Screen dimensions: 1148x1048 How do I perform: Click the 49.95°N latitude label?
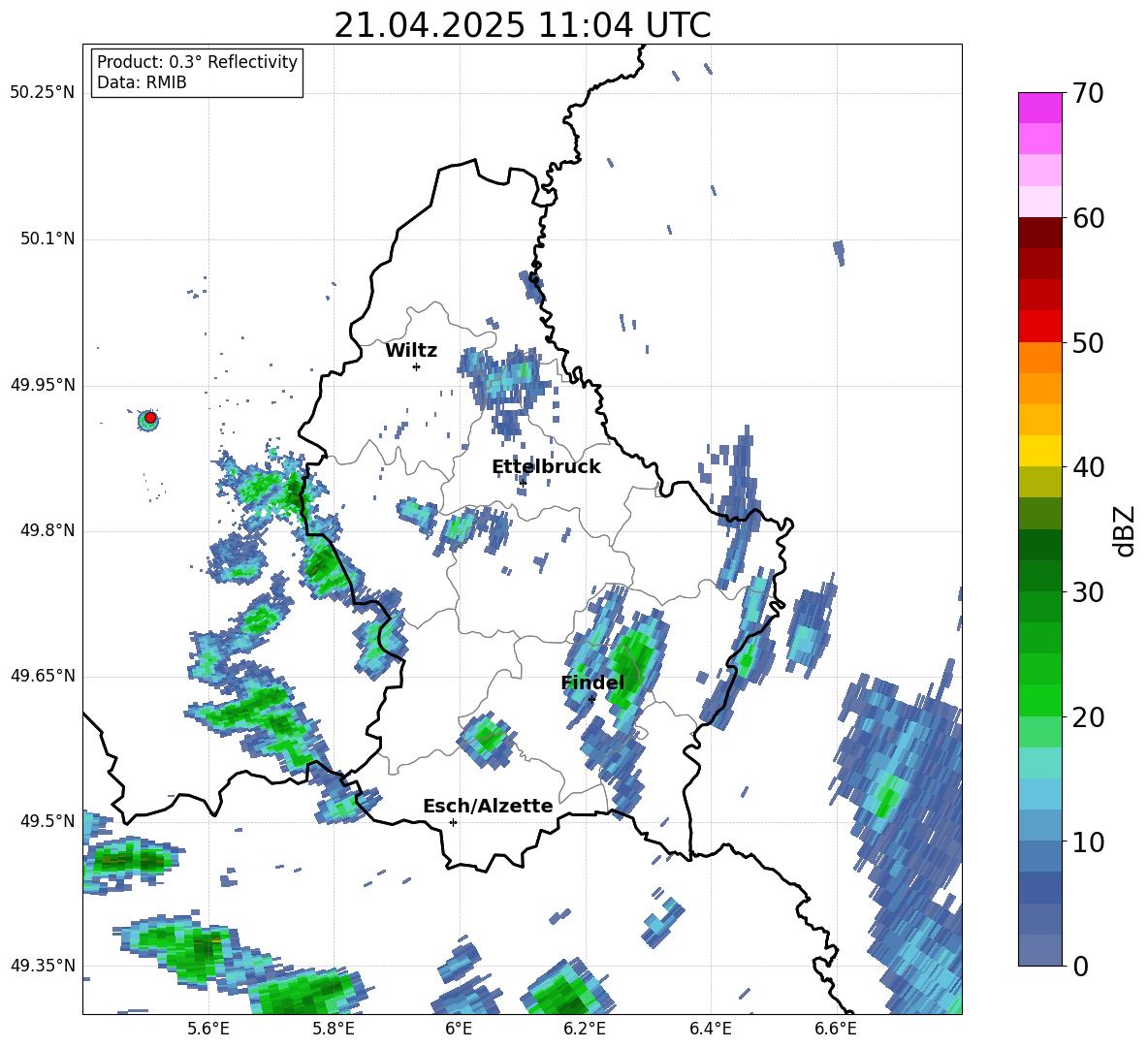[43, 385]
